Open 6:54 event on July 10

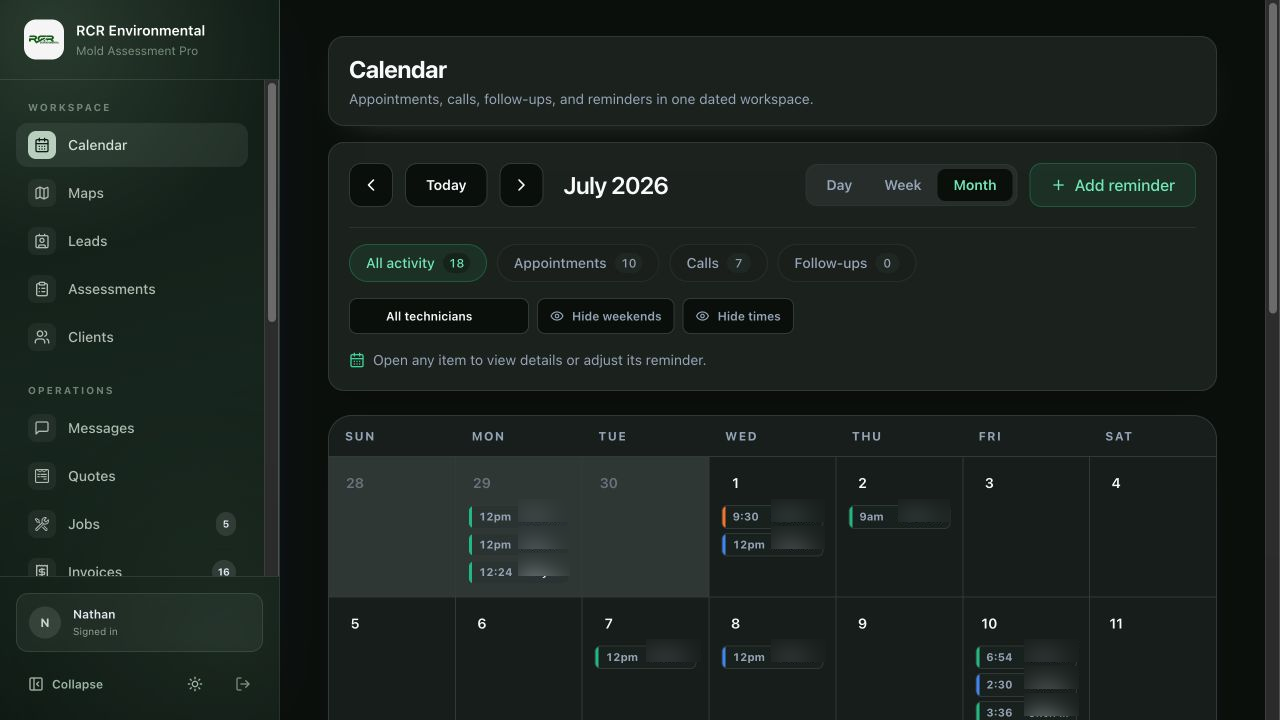coord(1026,657)
